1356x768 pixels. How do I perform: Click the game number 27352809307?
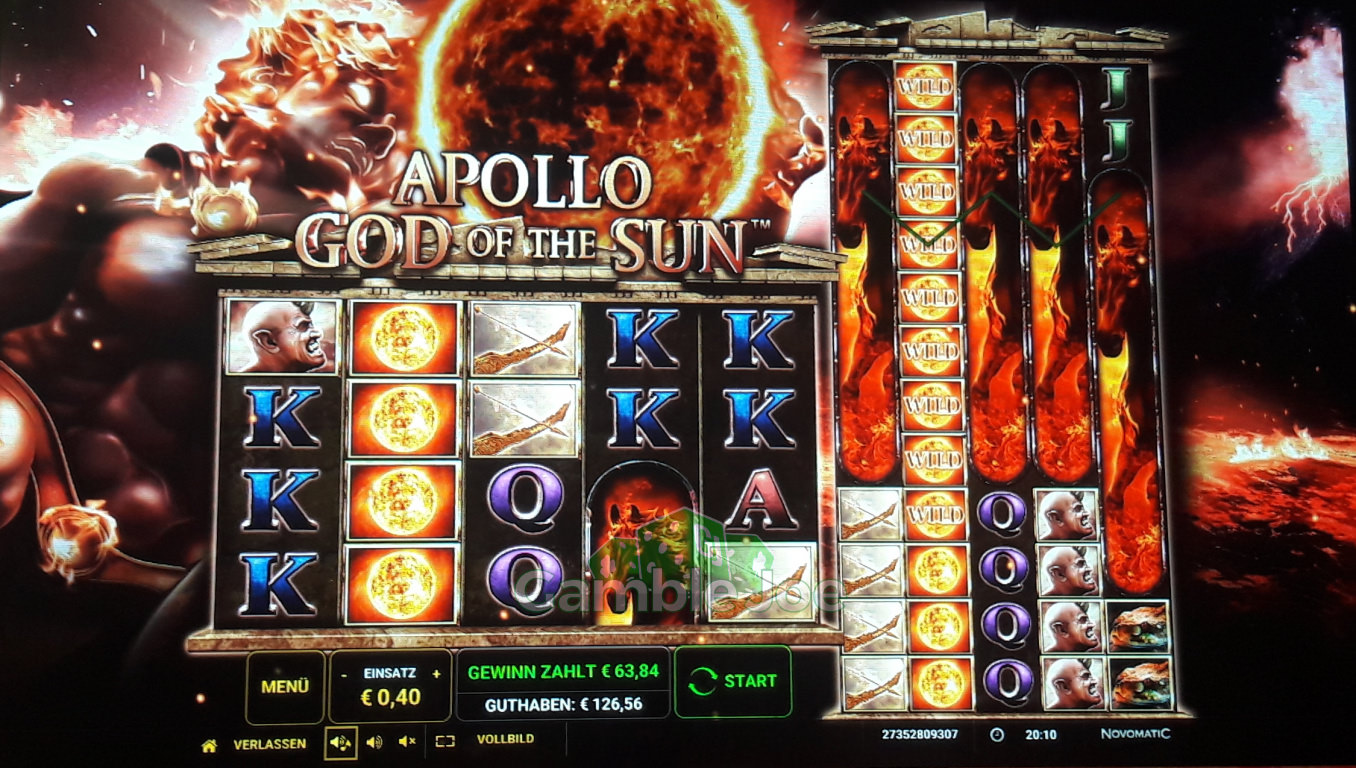tap(919, 734)
